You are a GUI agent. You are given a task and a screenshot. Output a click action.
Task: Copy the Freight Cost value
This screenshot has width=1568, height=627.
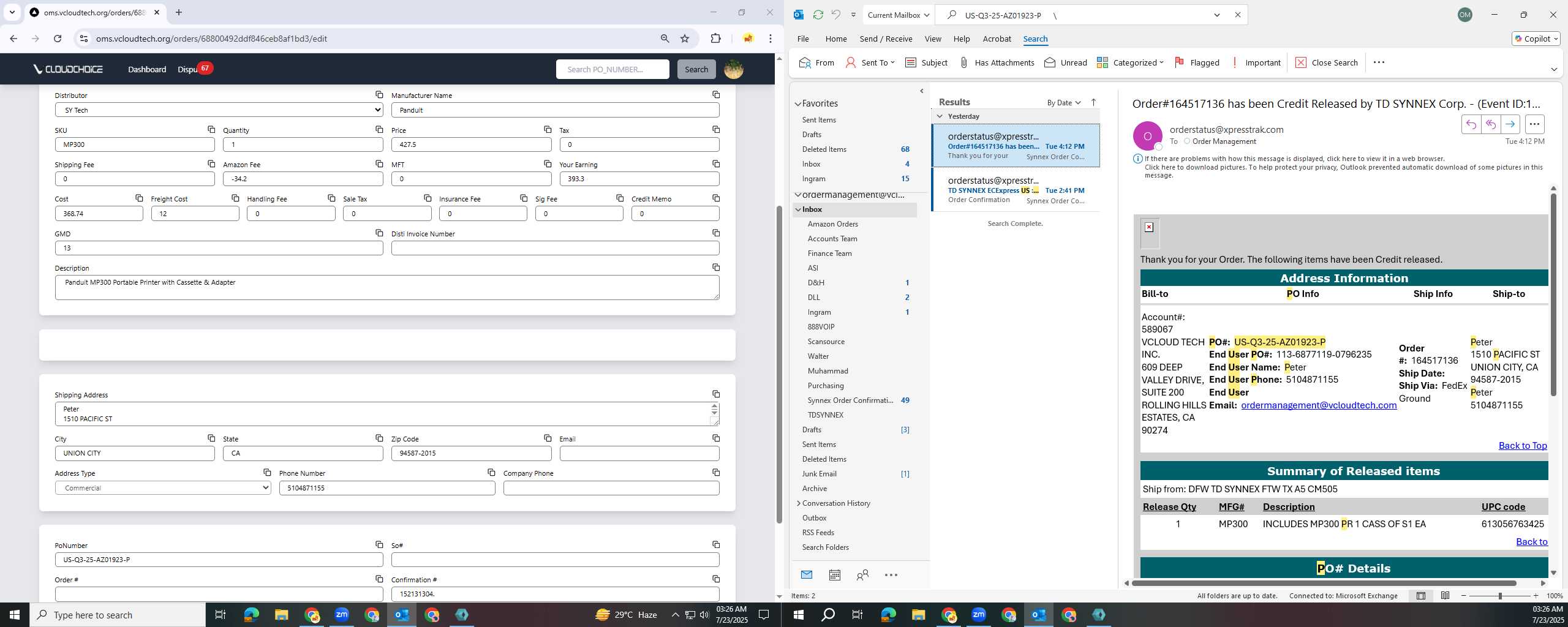pos(235,198)
